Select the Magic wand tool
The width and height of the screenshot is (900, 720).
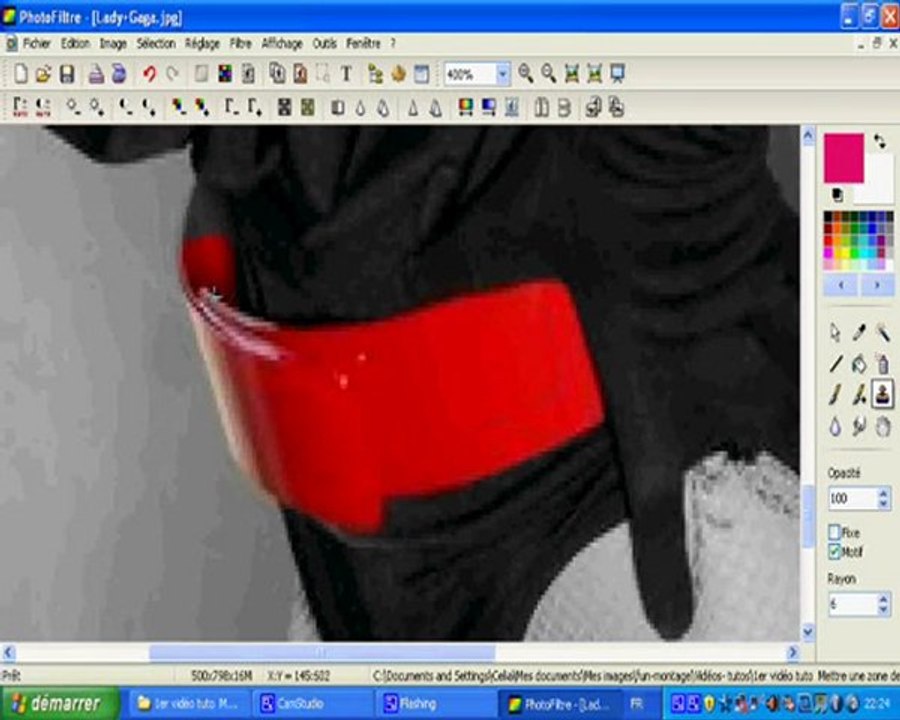pyautogui.click(x=883, y=332)
